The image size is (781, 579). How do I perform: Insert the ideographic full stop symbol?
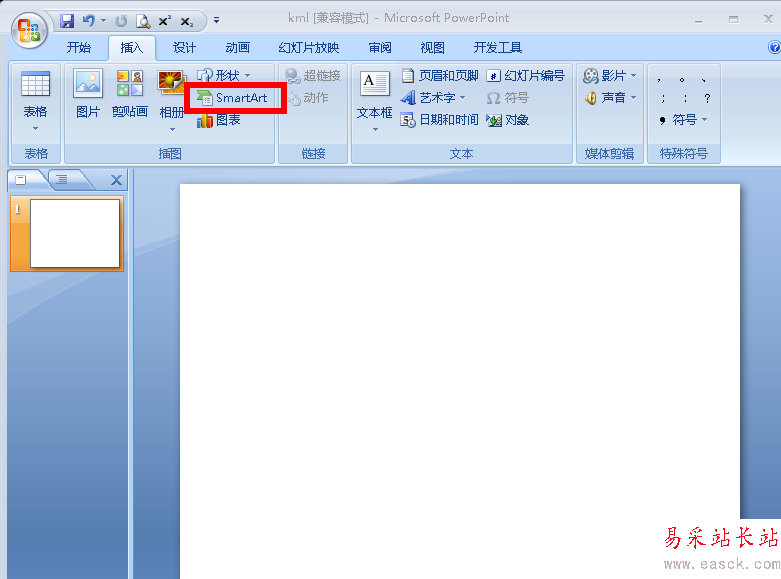tap(682, 80)
